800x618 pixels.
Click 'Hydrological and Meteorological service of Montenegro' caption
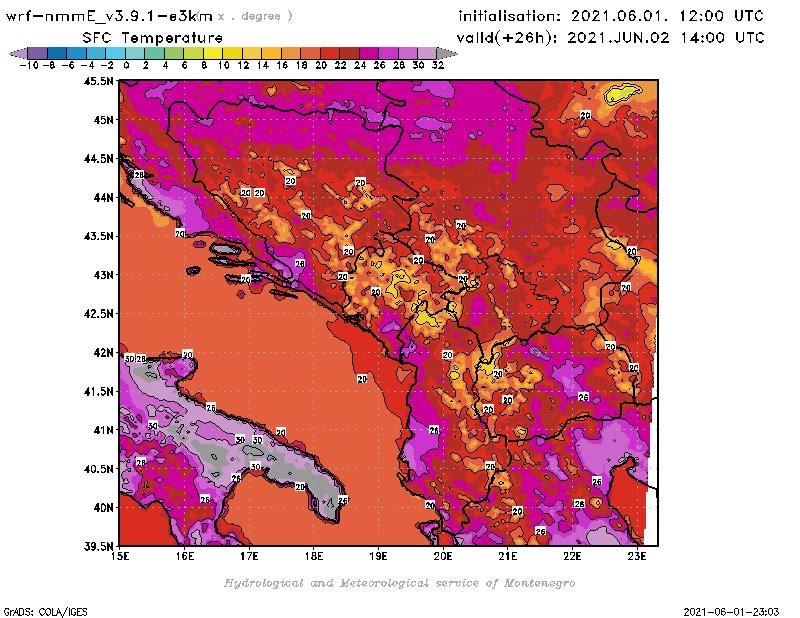point(399,583)
